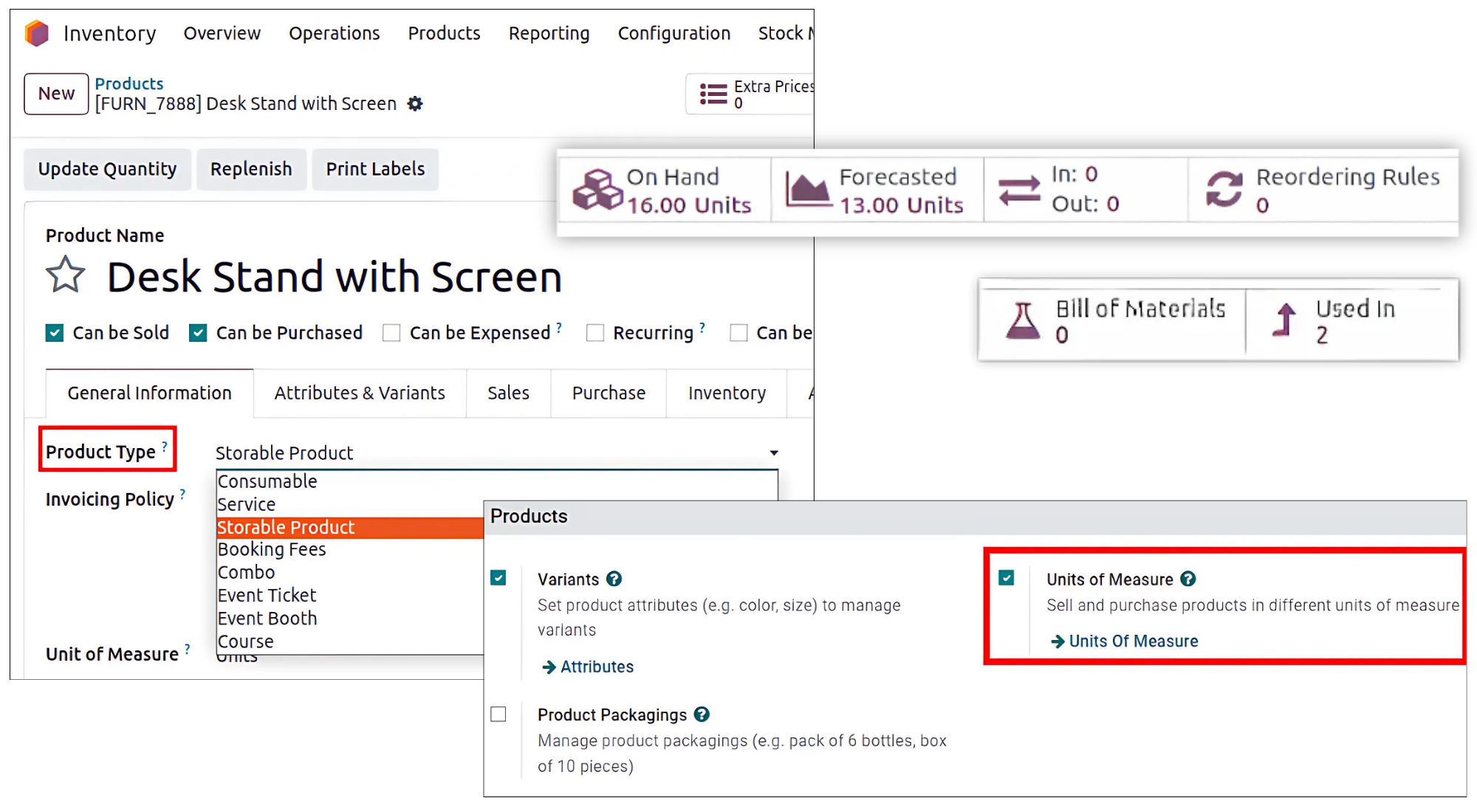Viewport: 1477px width, 812px height.
Task: Open the On Hand boxes stat icon
Action: pos(597,190)
